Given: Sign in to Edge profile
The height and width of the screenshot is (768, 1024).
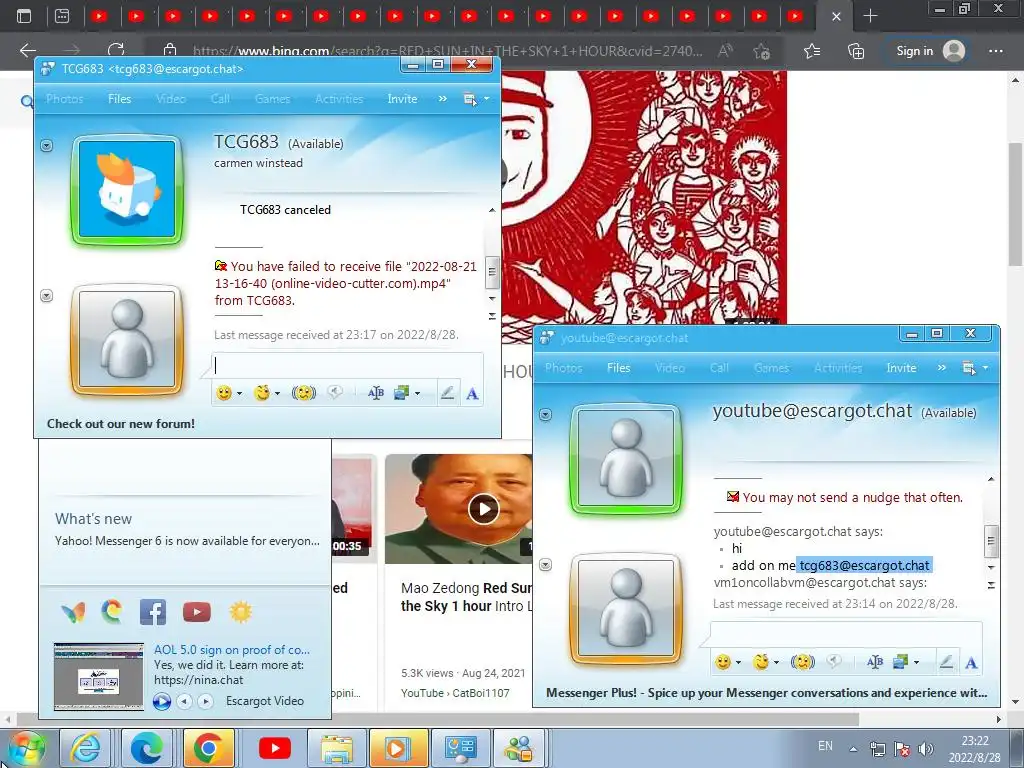Looking at the screenshot, I should coord(930,51).
